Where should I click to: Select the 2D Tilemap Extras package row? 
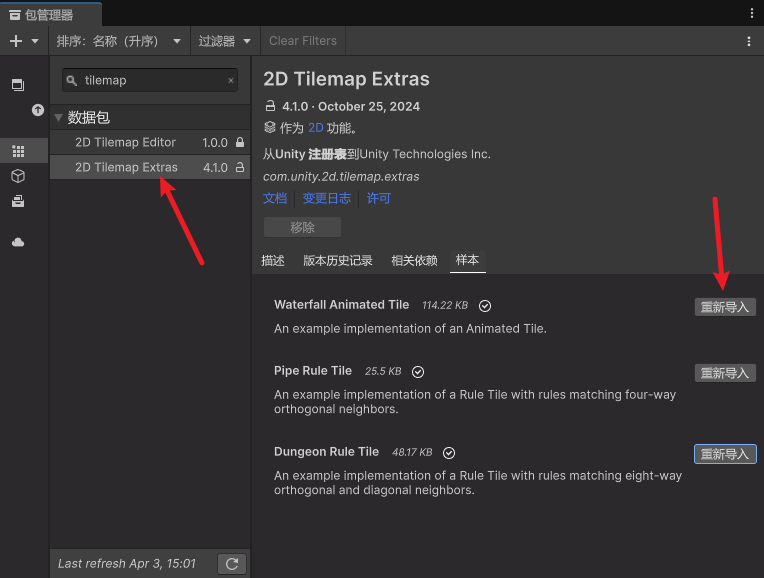(x=150, y=167)
